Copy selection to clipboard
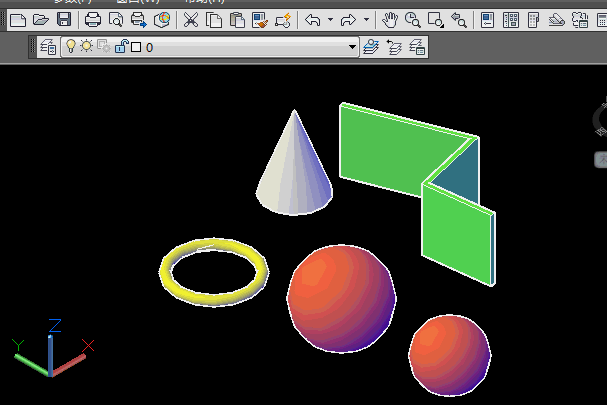The width and height of the screenshot is (607, 405). coord(214,20)
